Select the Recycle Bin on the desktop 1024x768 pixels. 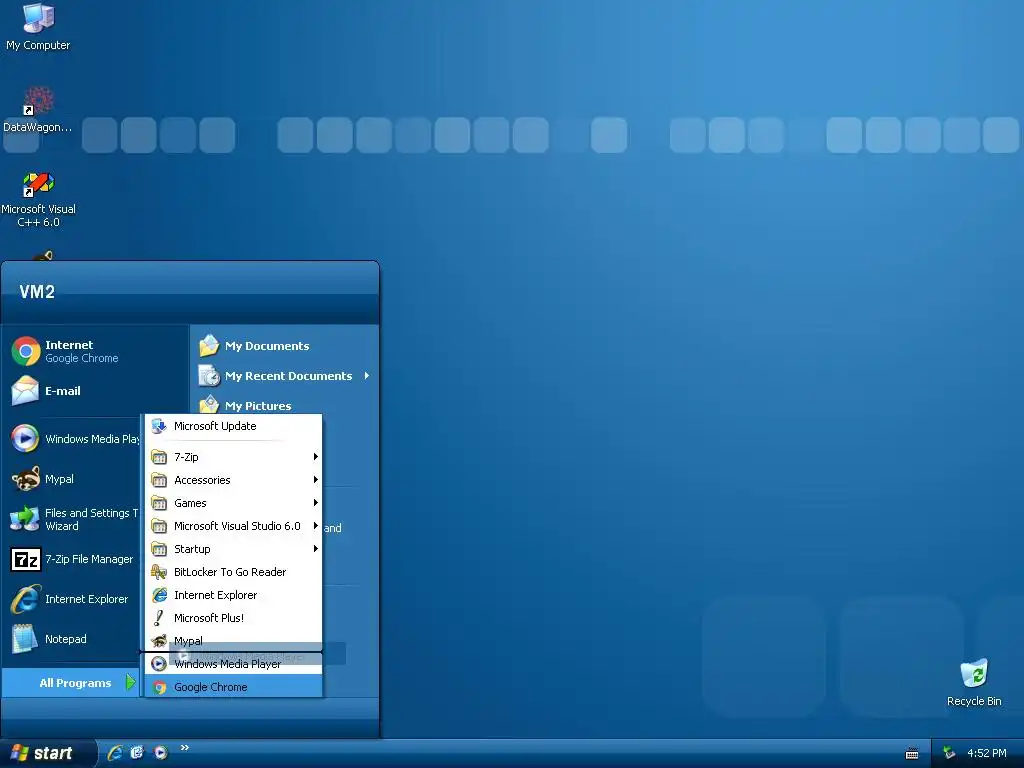point(974,683)
